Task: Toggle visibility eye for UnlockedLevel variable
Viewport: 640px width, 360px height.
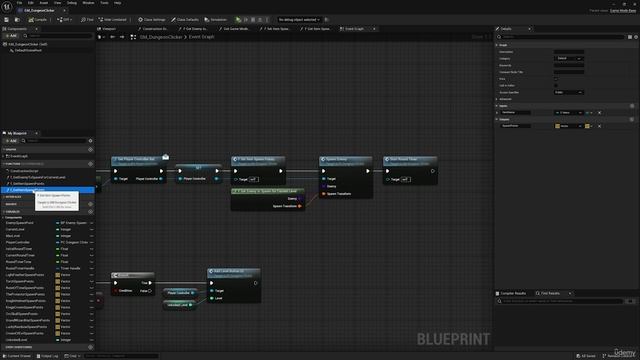Action: (91, 340)
